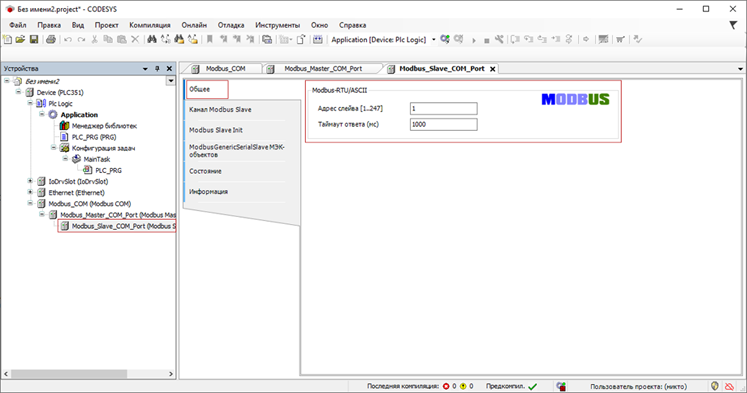Cut selection with the scissors icon
This screenshot has height=393, width=747.
point(94,40)
